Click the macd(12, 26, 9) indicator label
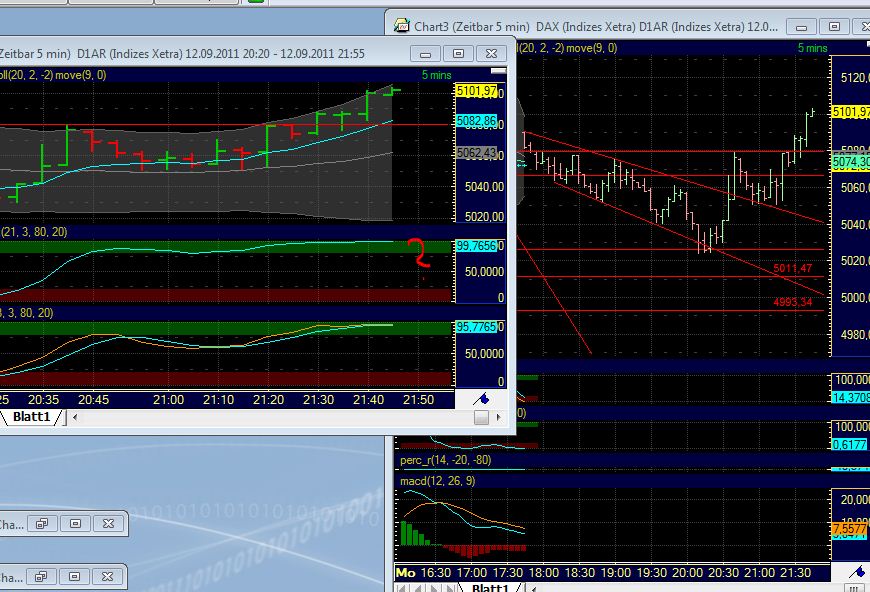The width and height of the screenshot is (870, 592). 437,480
